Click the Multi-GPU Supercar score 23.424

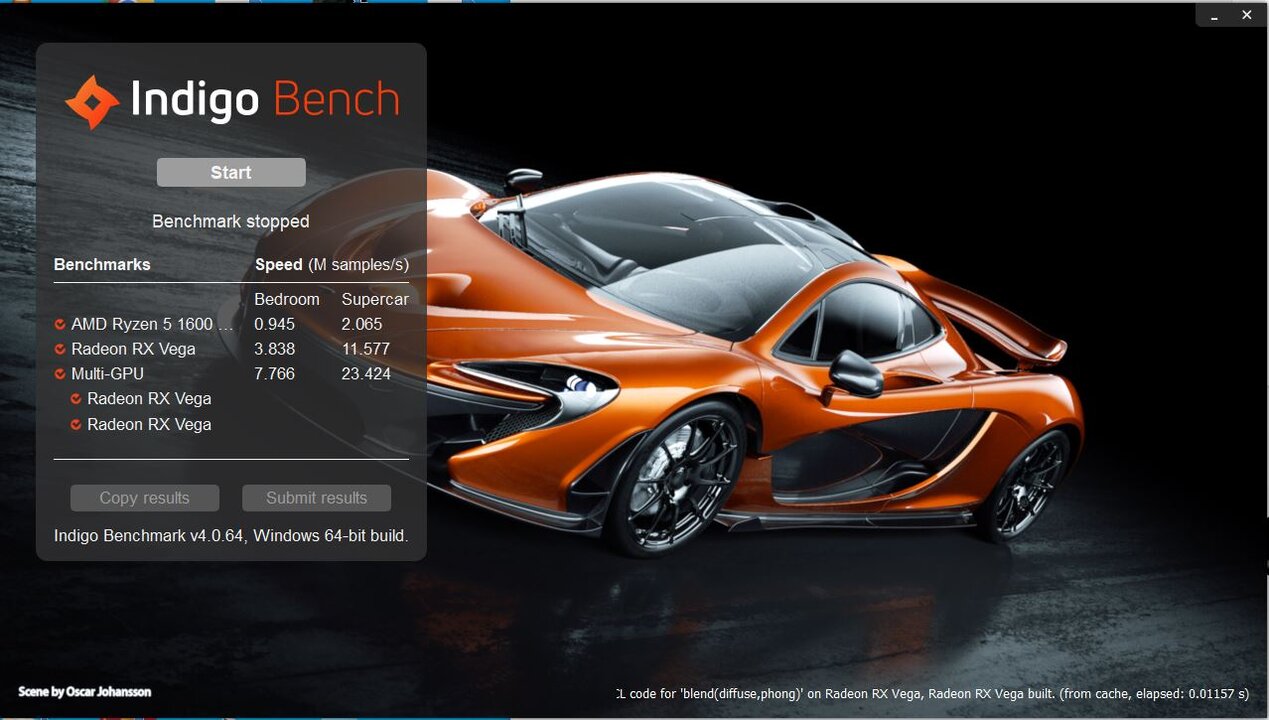click(366, 374)
